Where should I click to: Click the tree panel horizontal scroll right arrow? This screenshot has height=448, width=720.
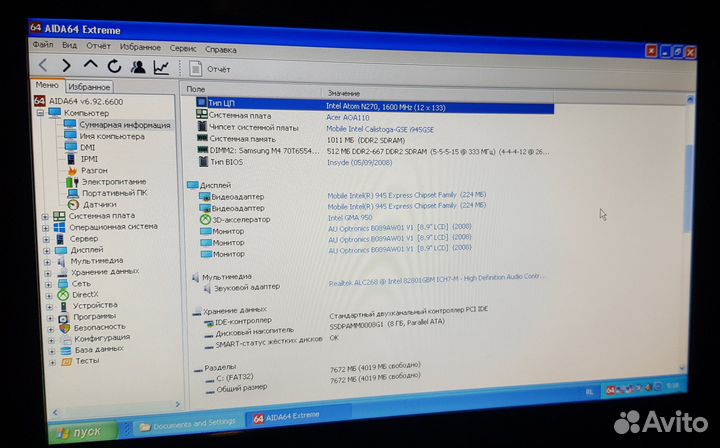coord(177,404)
